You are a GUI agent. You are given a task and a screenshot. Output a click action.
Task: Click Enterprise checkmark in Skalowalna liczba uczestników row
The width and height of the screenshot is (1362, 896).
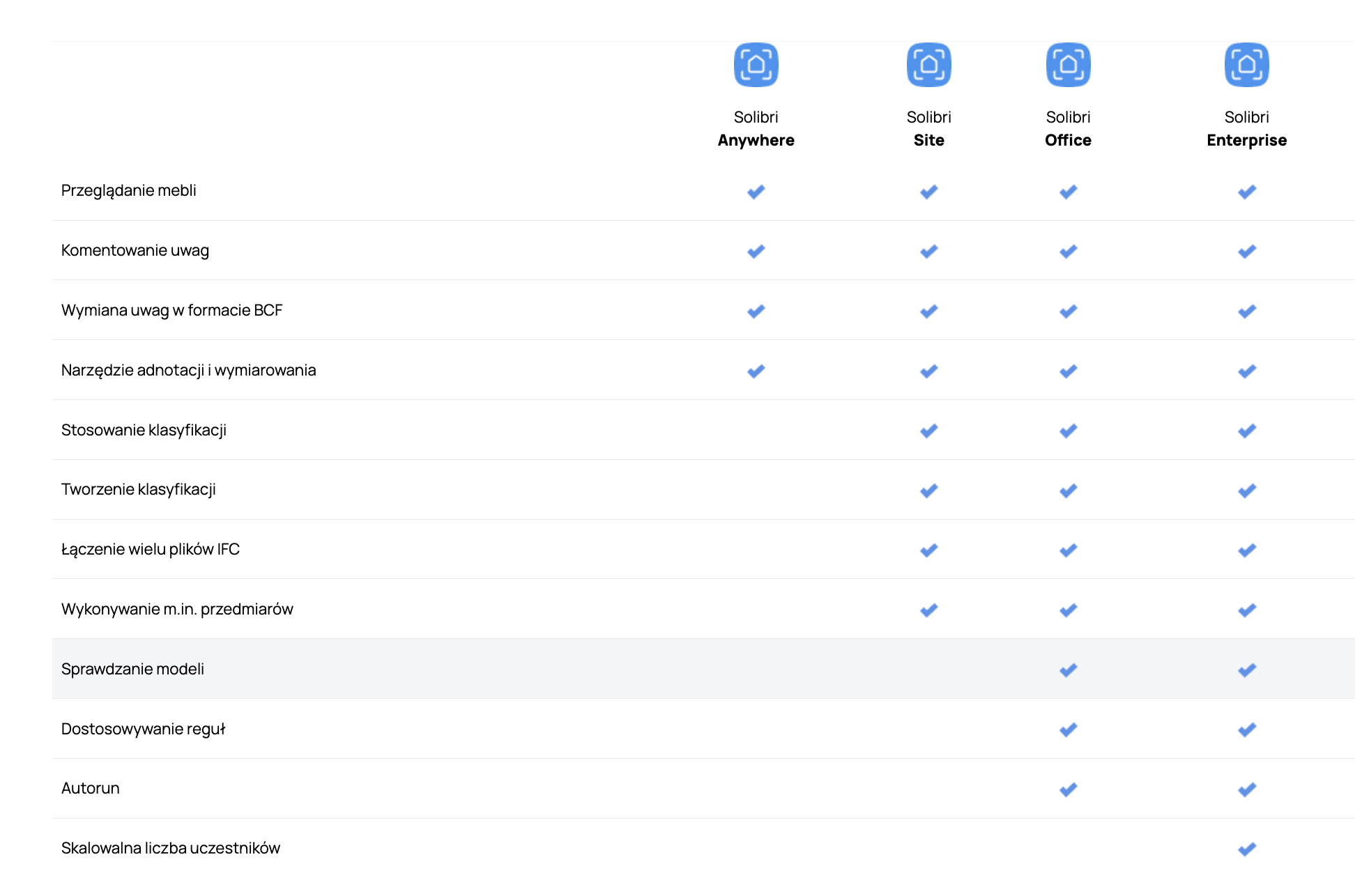point(1246,849)
